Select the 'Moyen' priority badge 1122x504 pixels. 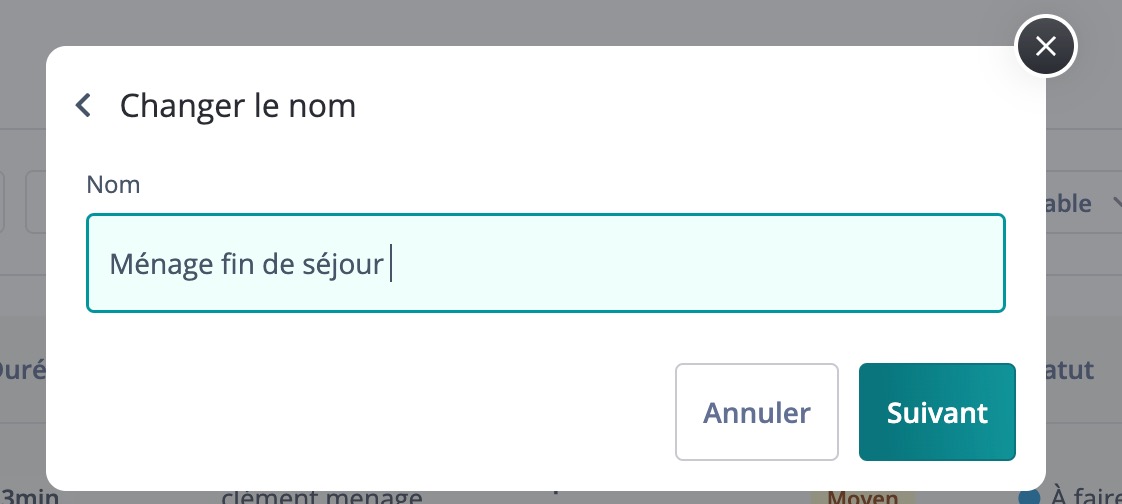click(862, 497)
